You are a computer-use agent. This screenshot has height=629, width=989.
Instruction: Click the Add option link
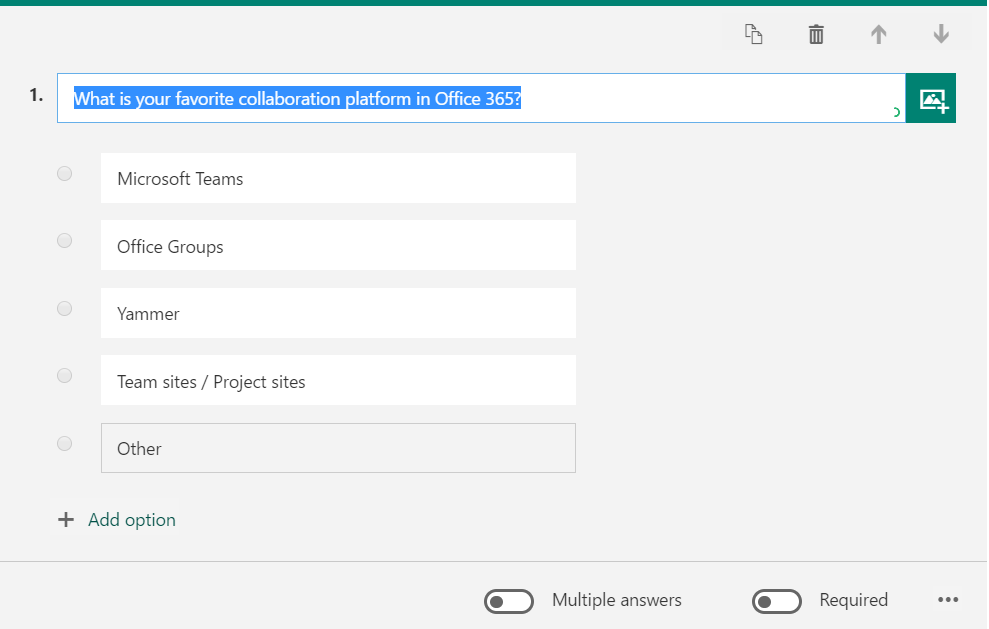click(132, 520)
